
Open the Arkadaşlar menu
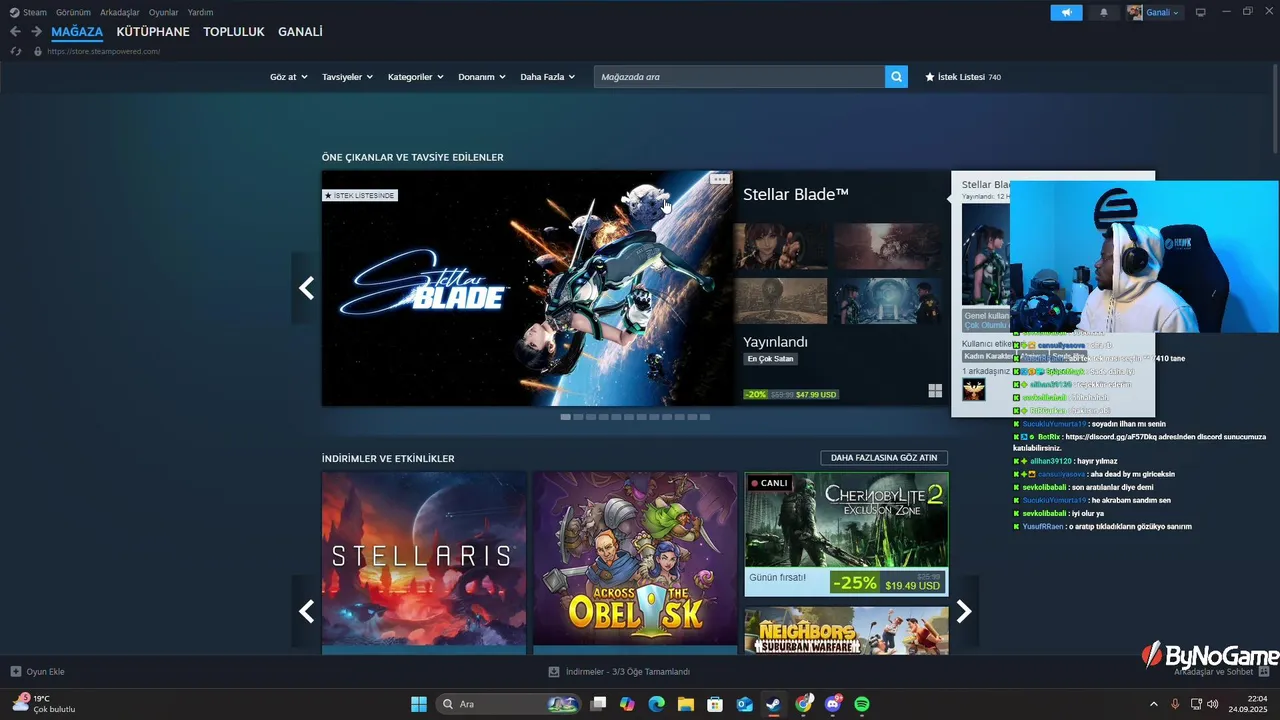[x=119, y=12]
